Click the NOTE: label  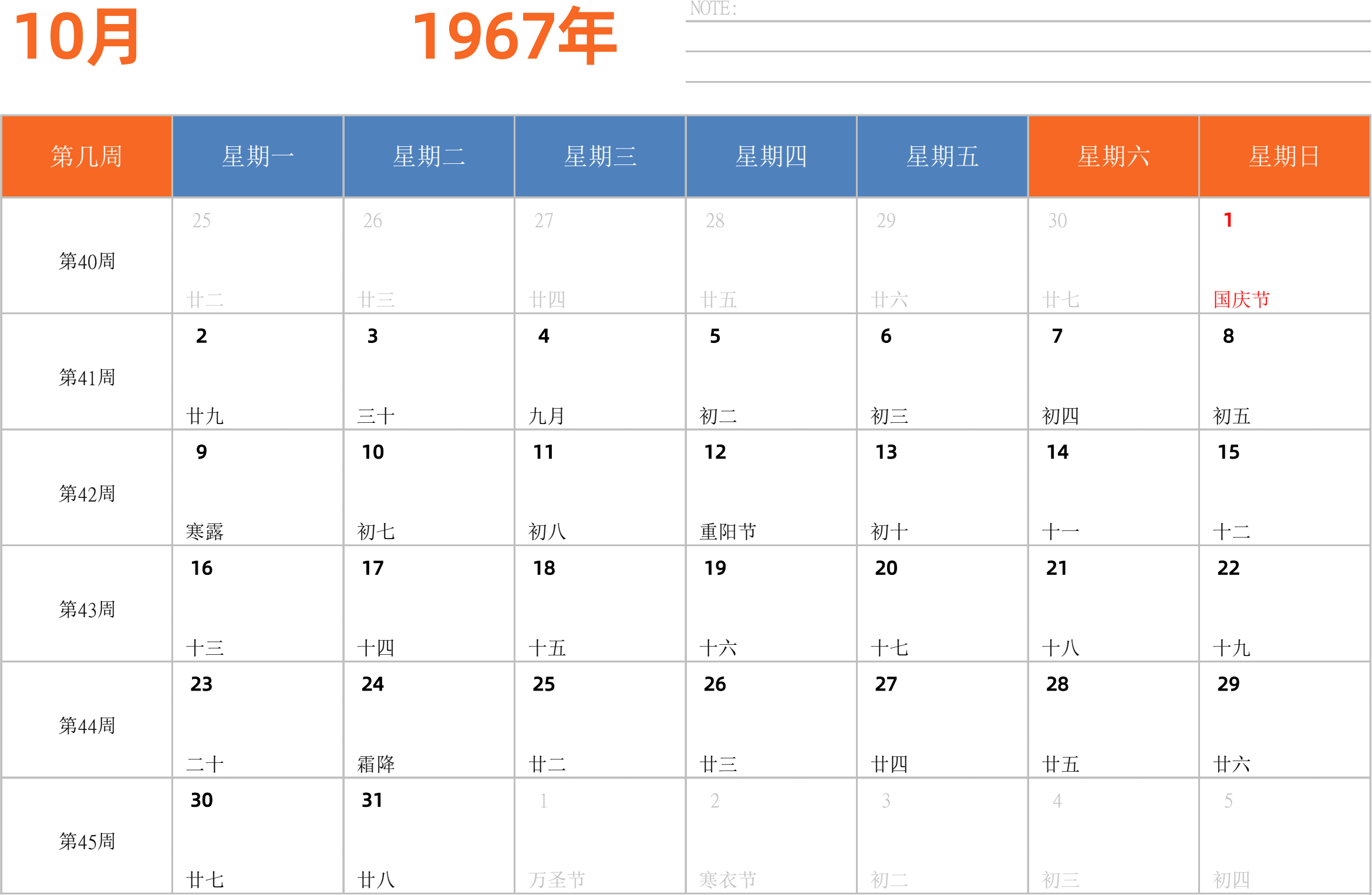point(713,8)
